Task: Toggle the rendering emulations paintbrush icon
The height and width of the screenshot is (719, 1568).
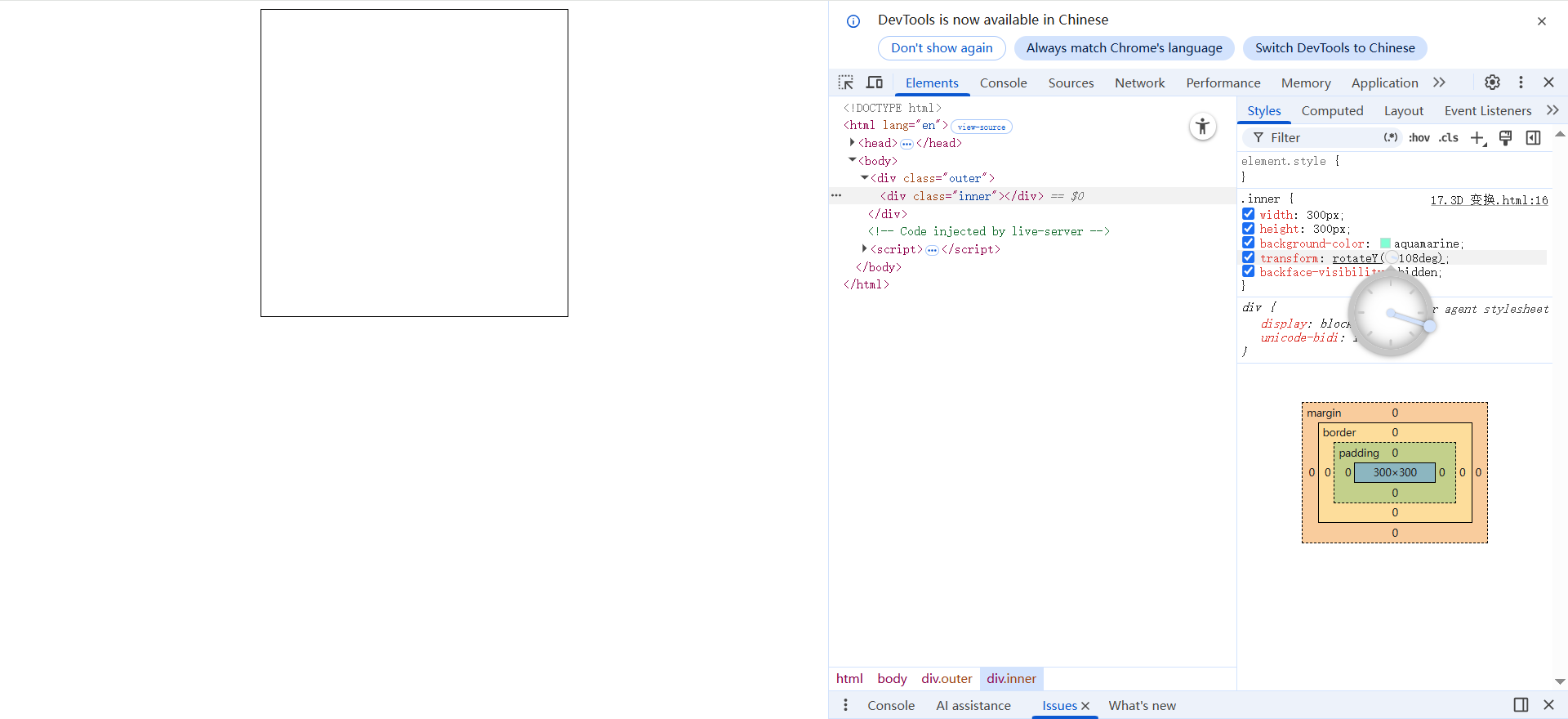Action: click(1506, 138)
